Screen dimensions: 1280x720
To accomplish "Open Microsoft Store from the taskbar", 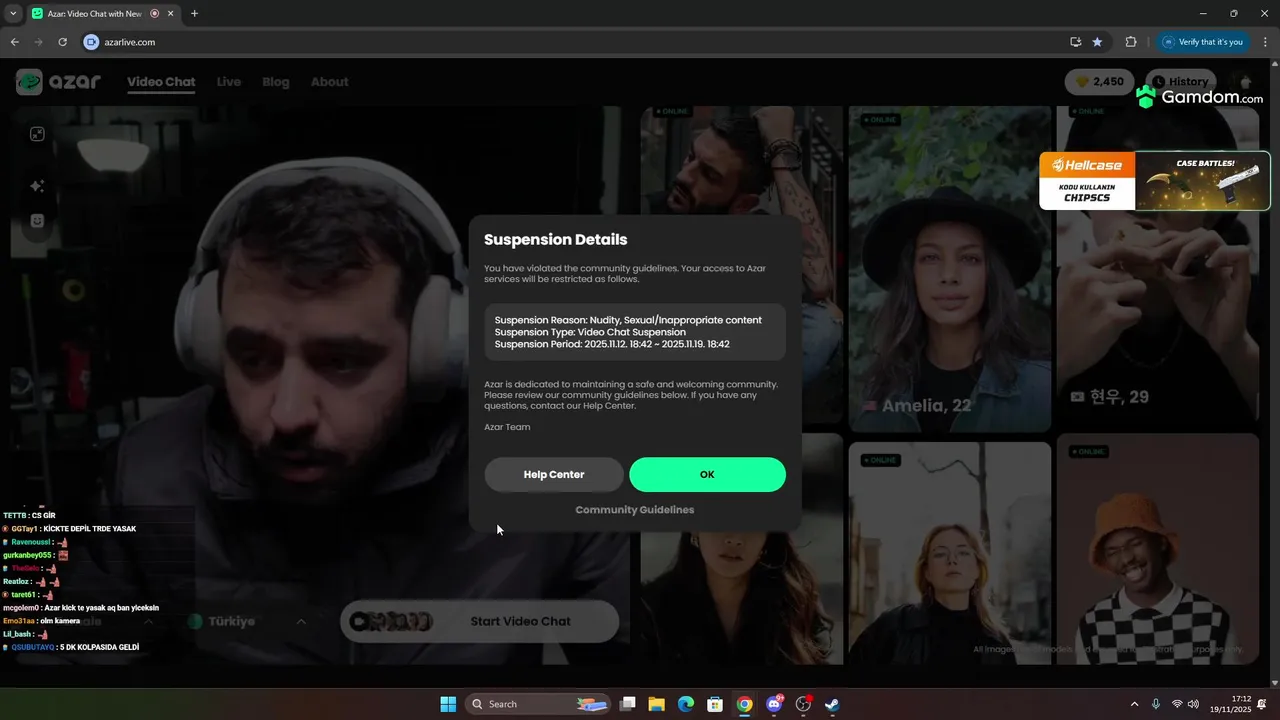I will (715, 704).
